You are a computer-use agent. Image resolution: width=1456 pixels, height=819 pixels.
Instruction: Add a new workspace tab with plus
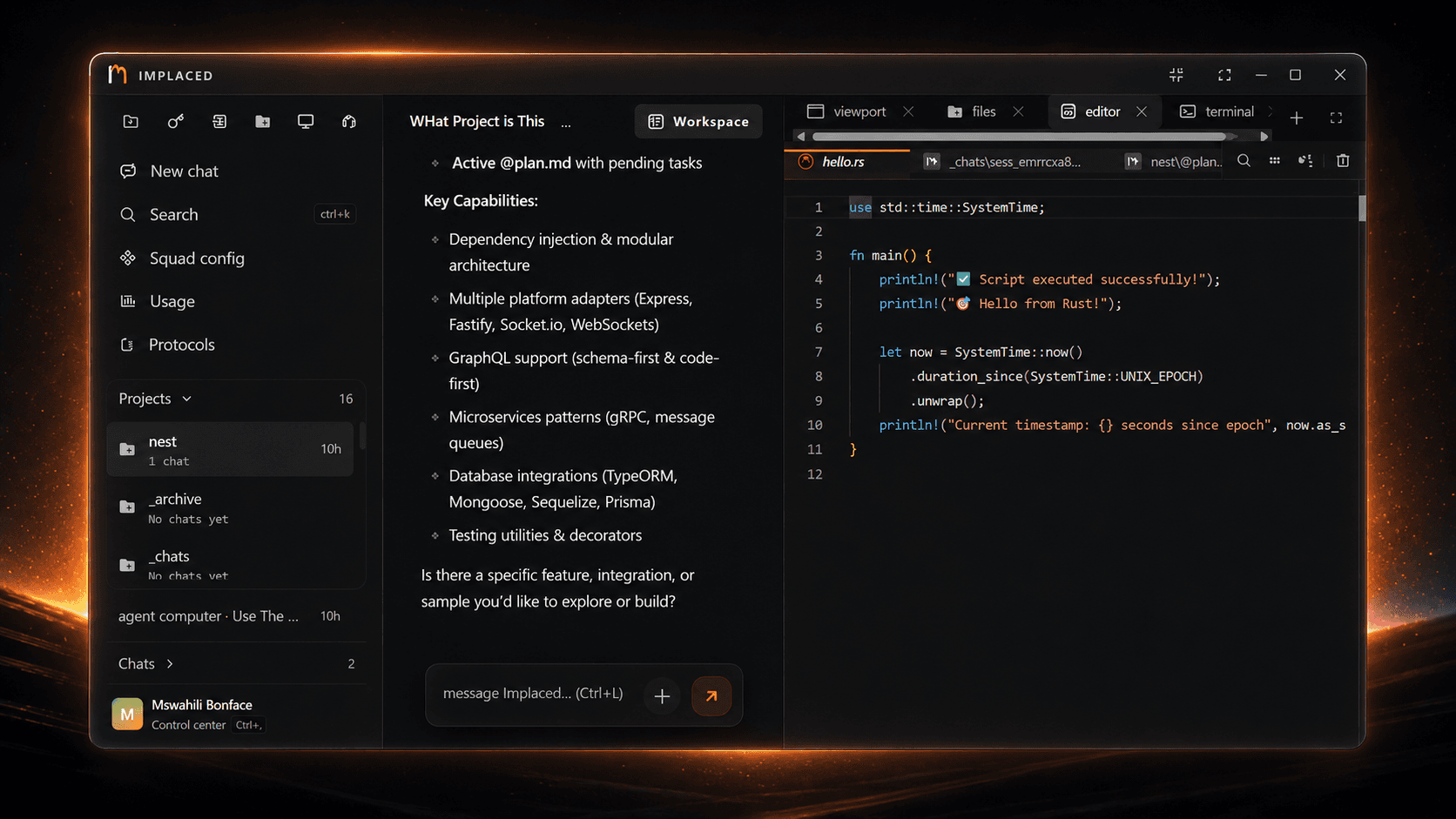click(1297, 117)
